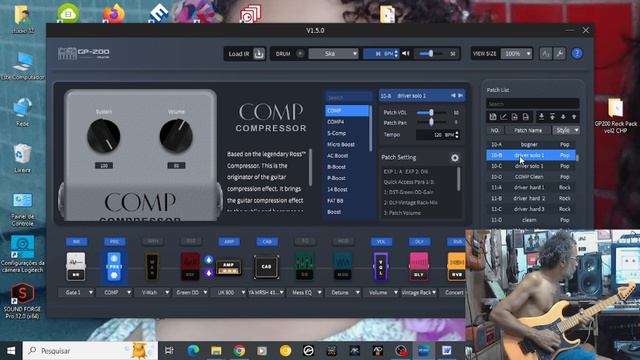Toggle the PRE block on/off tab

114,242
